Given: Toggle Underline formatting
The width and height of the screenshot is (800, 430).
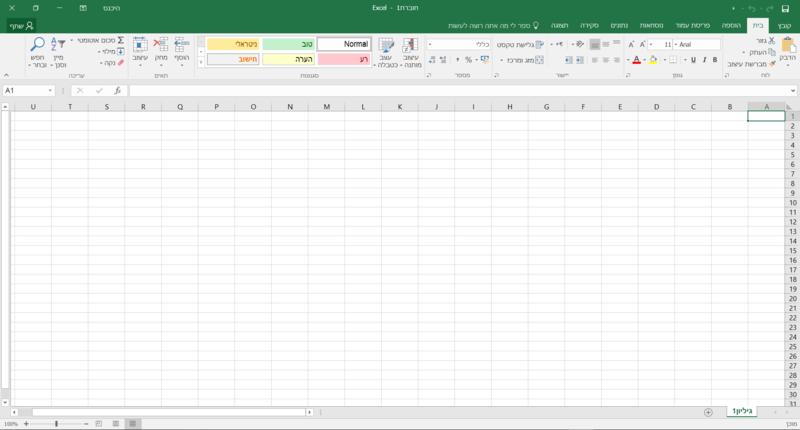Looking at the screenshot, I should point(691,60).
